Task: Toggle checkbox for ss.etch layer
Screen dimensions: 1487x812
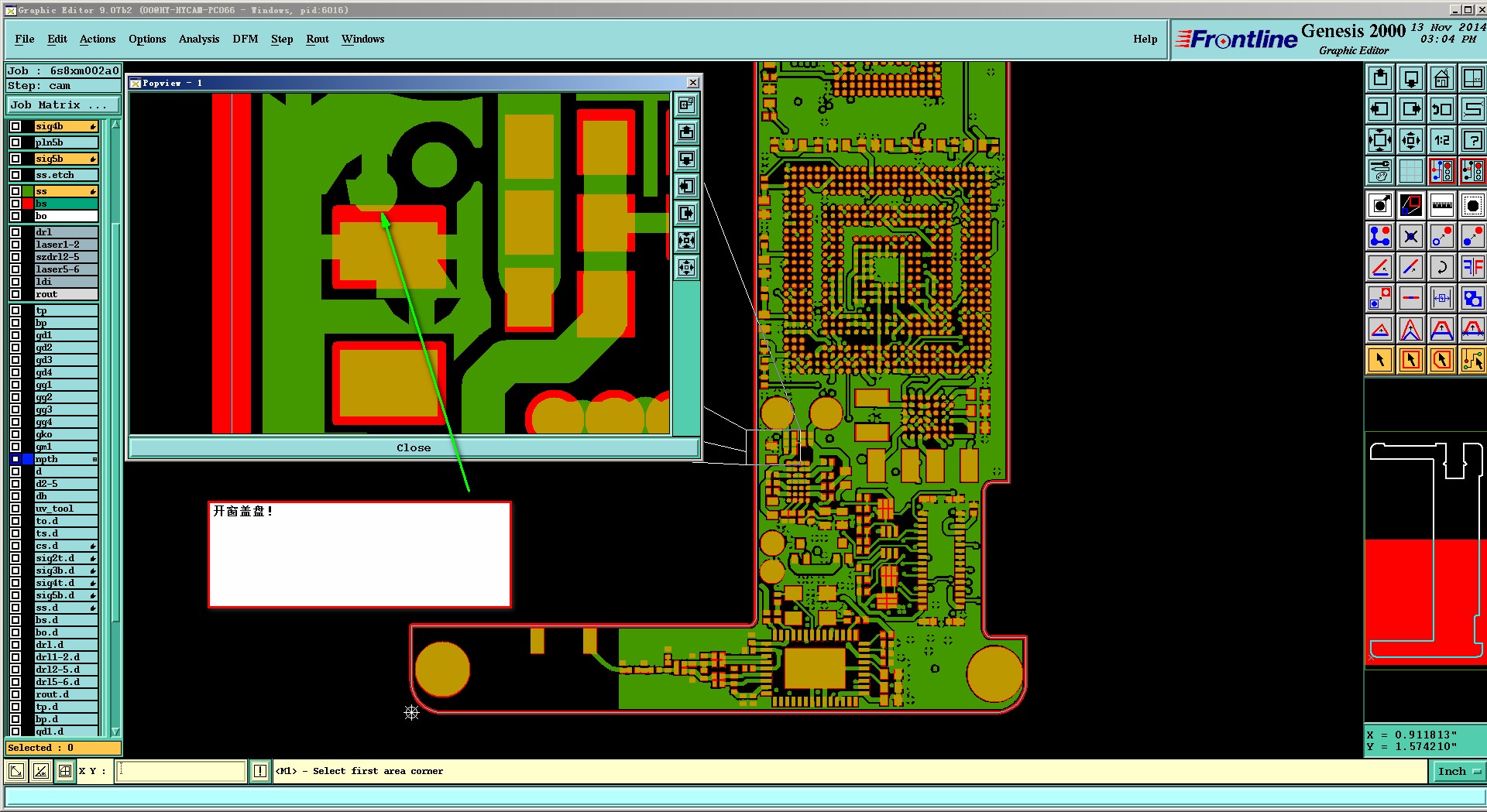Action: pos(15,175)
